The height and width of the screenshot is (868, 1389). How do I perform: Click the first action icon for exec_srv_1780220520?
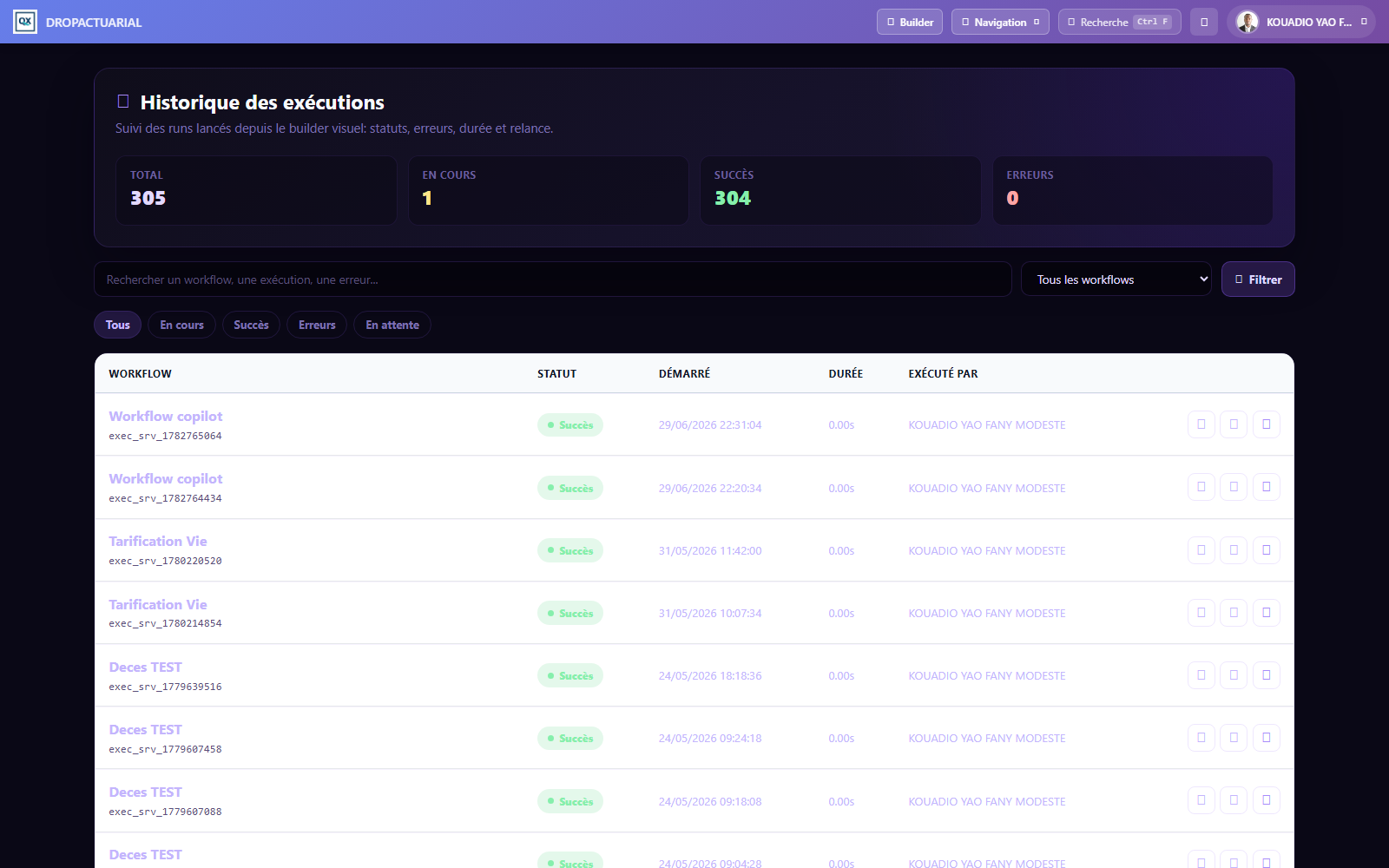1201,550
